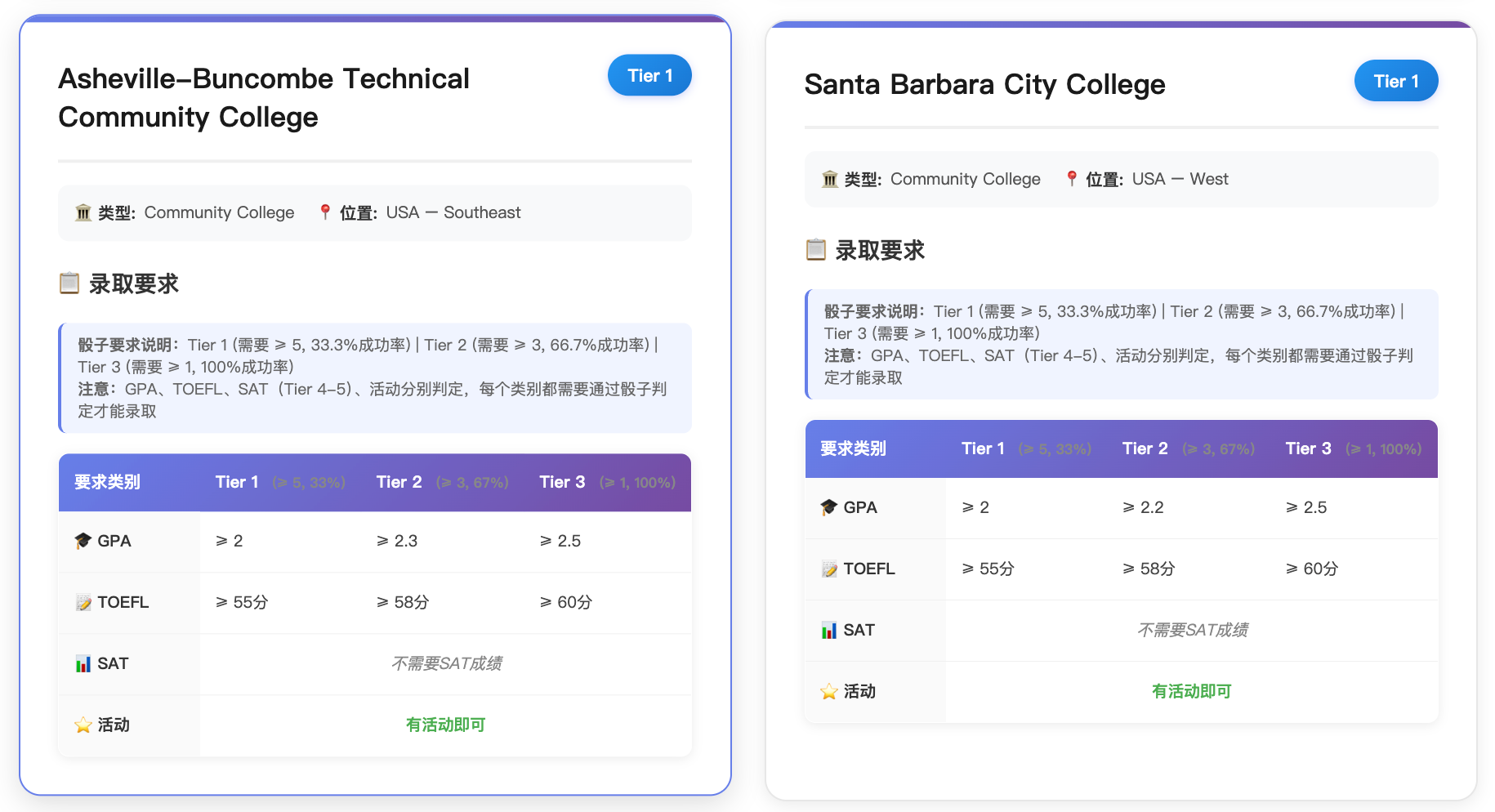This screenshot has width=1495, height=812.
Task: Select the clipboard icon before 录取要求 on Asheville card
Action: click(x=69, y=283)
